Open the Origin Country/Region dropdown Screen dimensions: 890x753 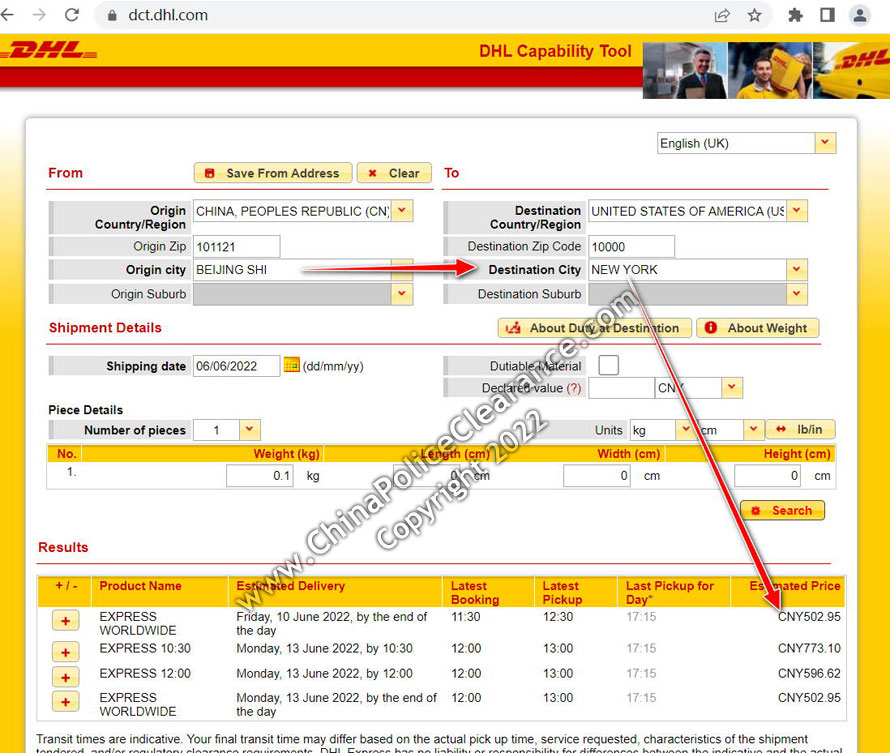pos(402,211)
